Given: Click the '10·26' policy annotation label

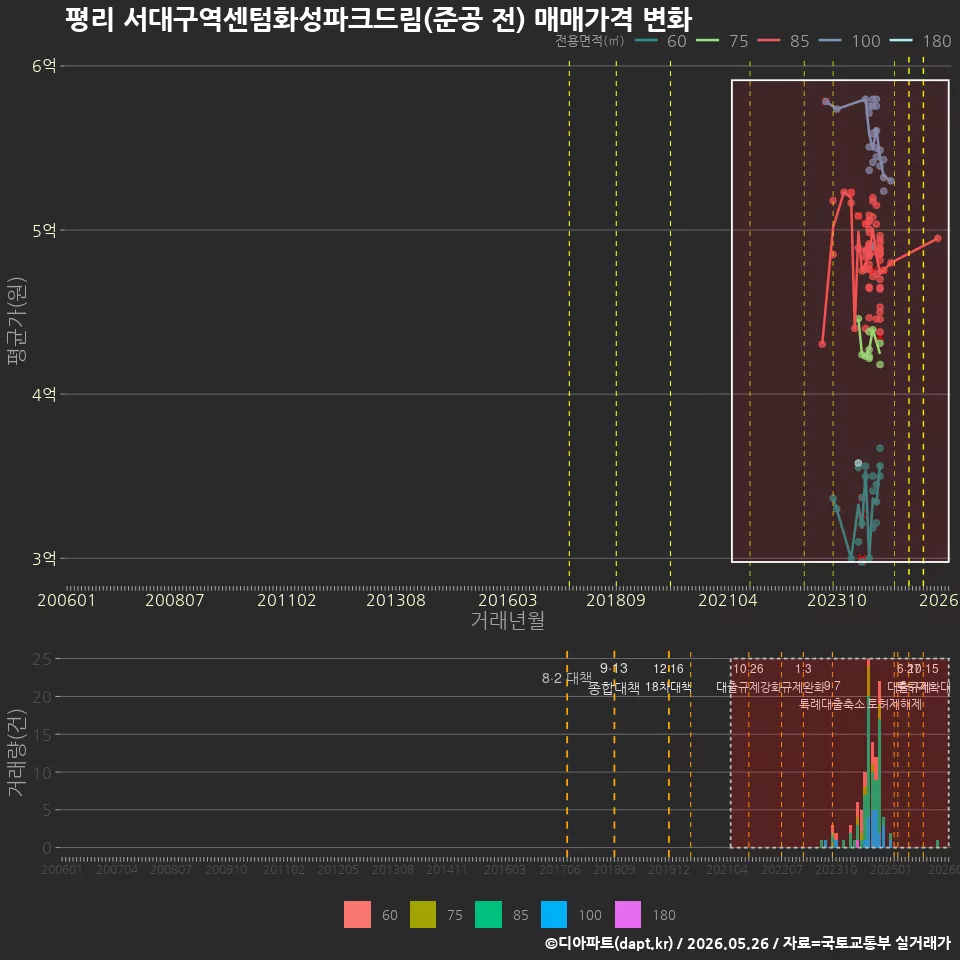Looking at the screenshot, I should pos(748,669).
